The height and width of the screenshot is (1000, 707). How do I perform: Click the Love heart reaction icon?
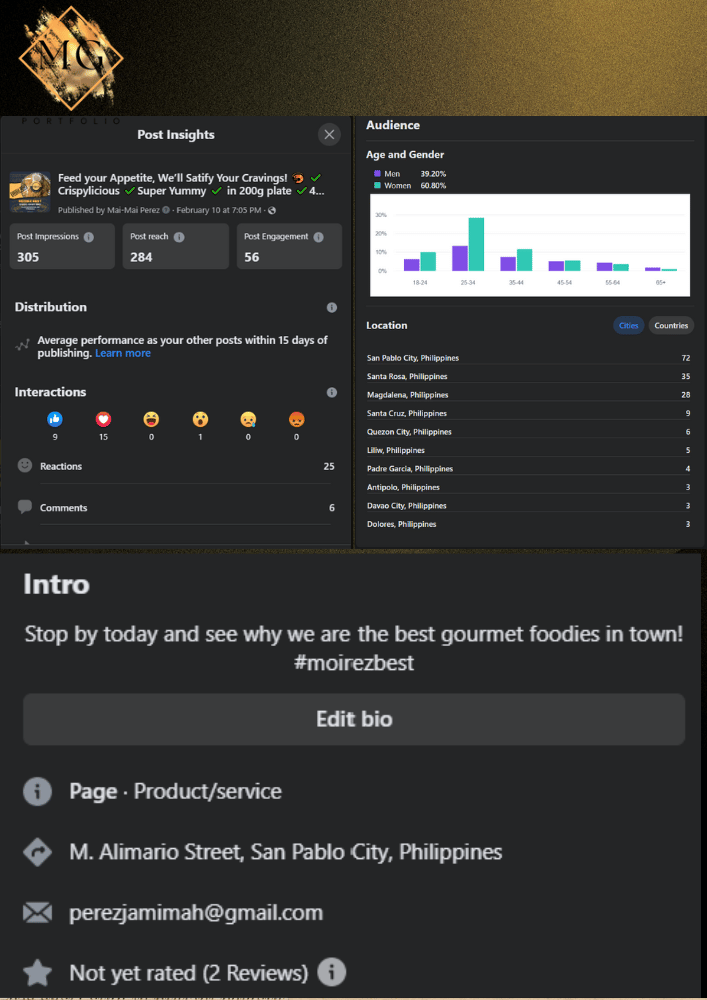pyautogui.click(x=103, y=420)
